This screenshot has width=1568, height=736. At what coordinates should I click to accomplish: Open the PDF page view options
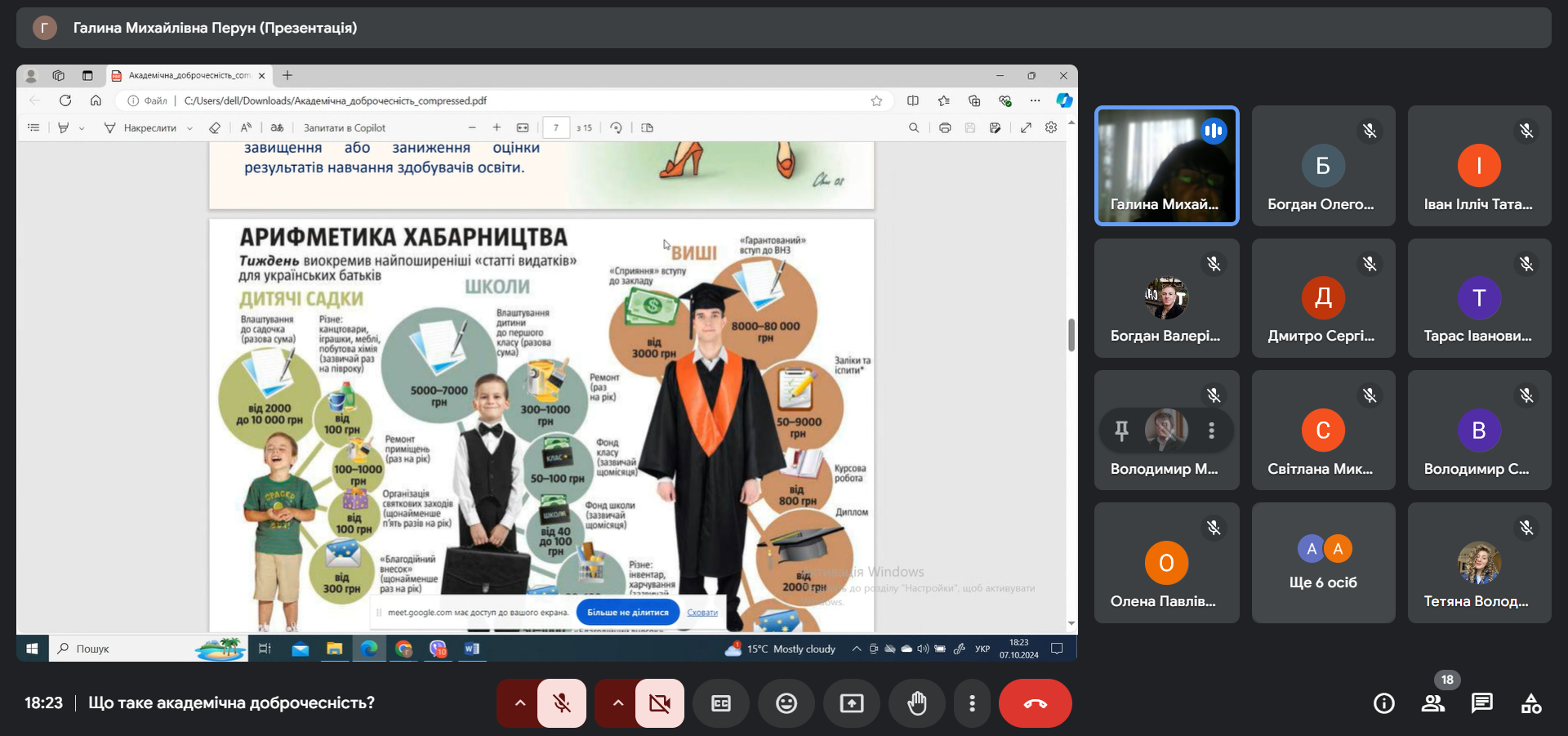[648, 127]
